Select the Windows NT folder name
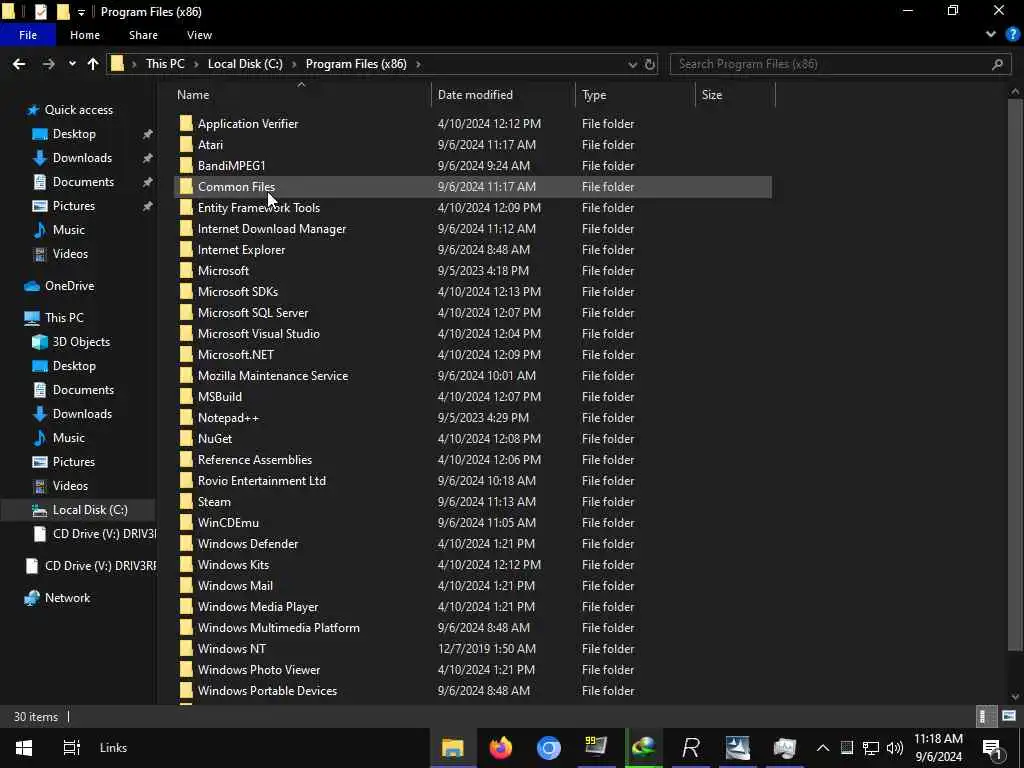1024x768 pixels. 232,648
